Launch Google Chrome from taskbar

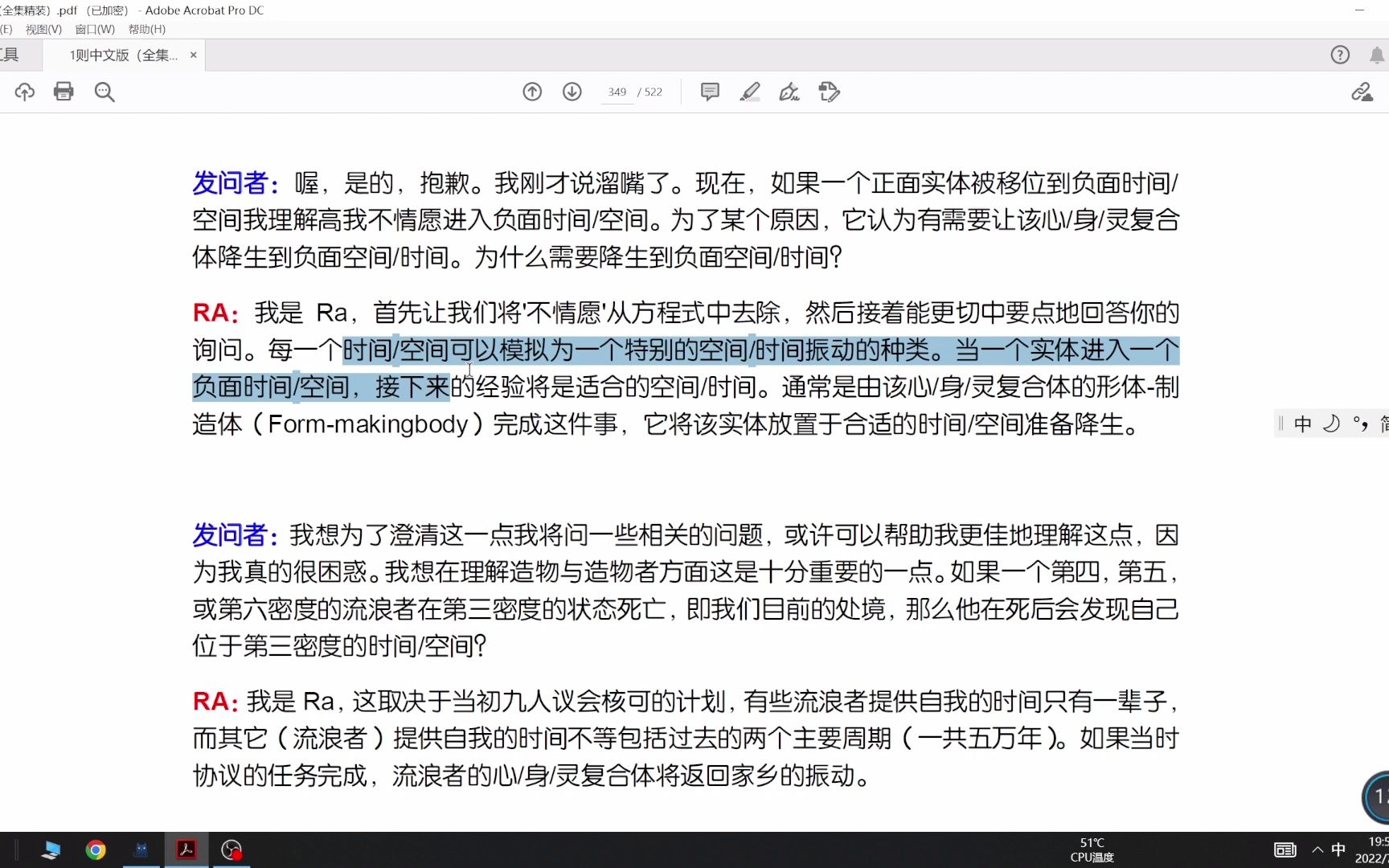[96, 850]
